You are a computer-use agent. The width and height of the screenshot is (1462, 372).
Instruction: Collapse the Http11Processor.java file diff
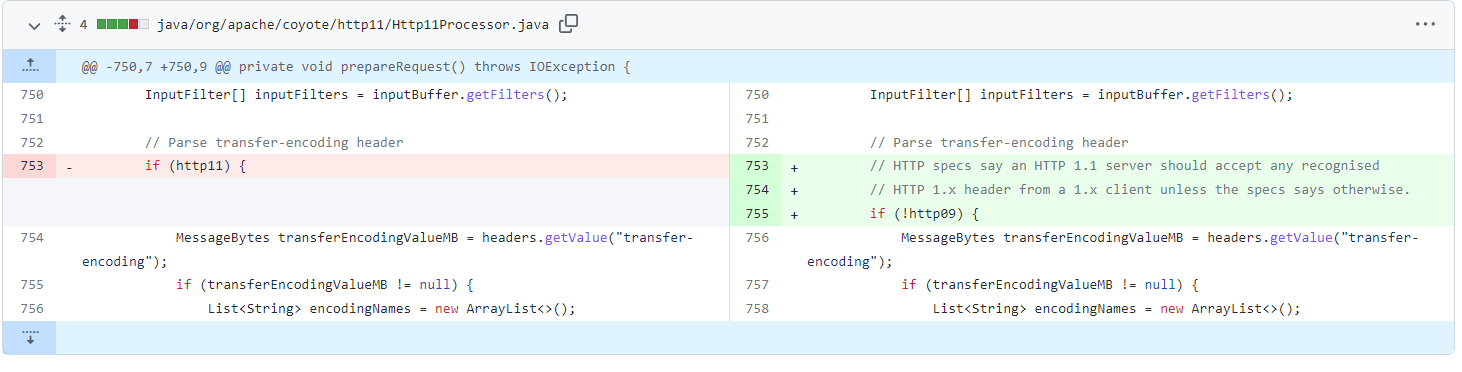[35, 24]
